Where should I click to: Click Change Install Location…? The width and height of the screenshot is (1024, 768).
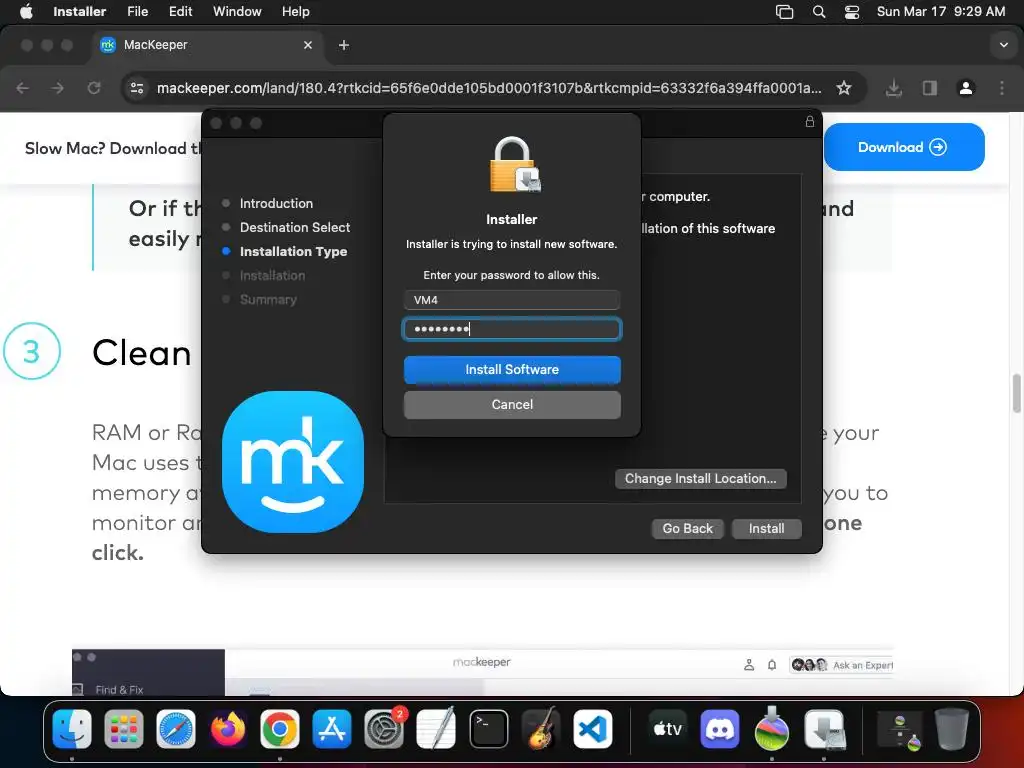[x=700, y=479]
